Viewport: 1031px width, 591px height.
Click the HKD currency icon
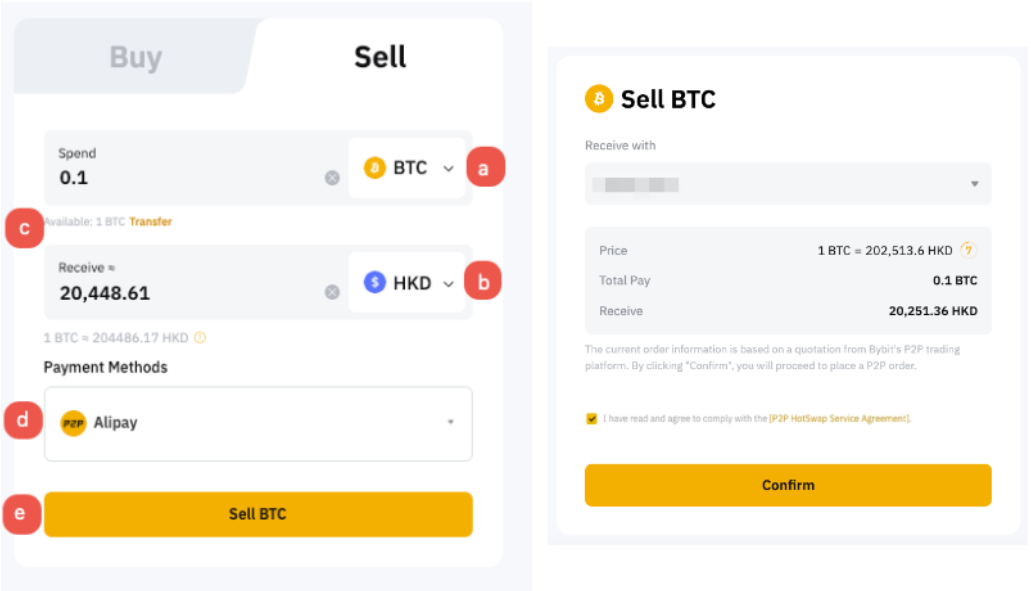[x=375, y=283]
